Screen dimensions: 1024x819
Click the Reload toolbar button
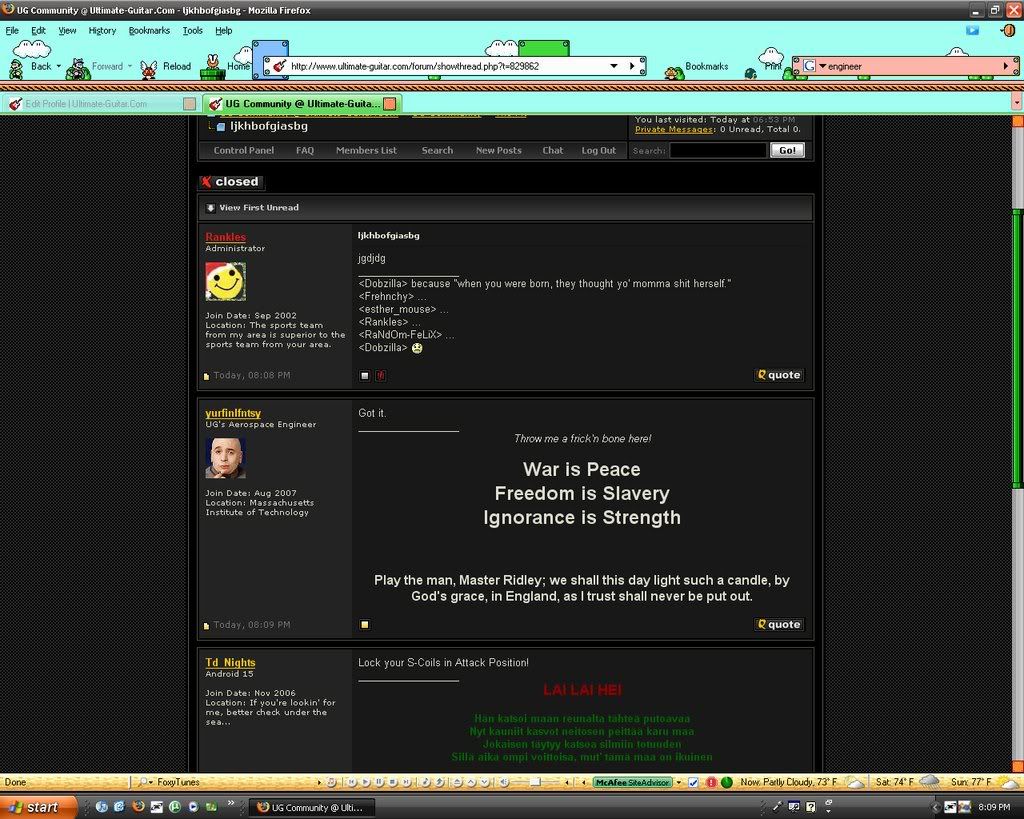167,66
